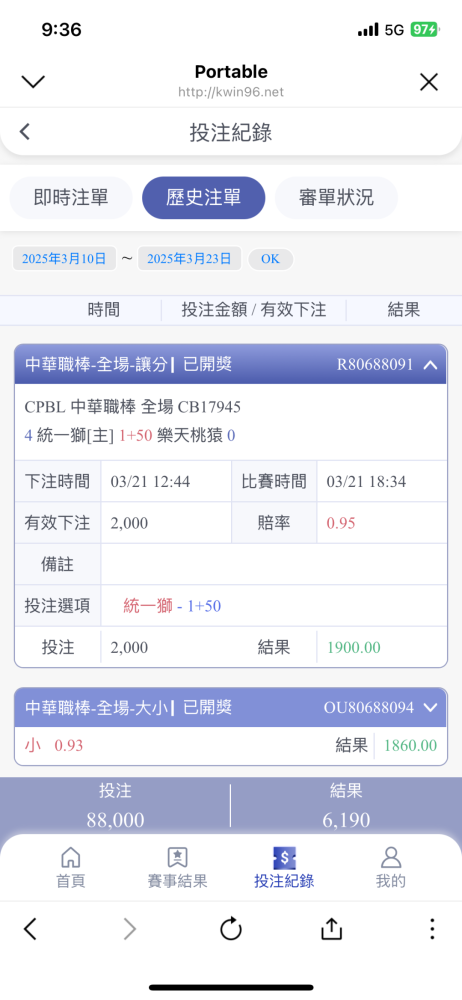This screenshot has height=1000, width=462.
Task: Tap the back arrow beside 投注紀錄
Action: (x=24, y=132)
